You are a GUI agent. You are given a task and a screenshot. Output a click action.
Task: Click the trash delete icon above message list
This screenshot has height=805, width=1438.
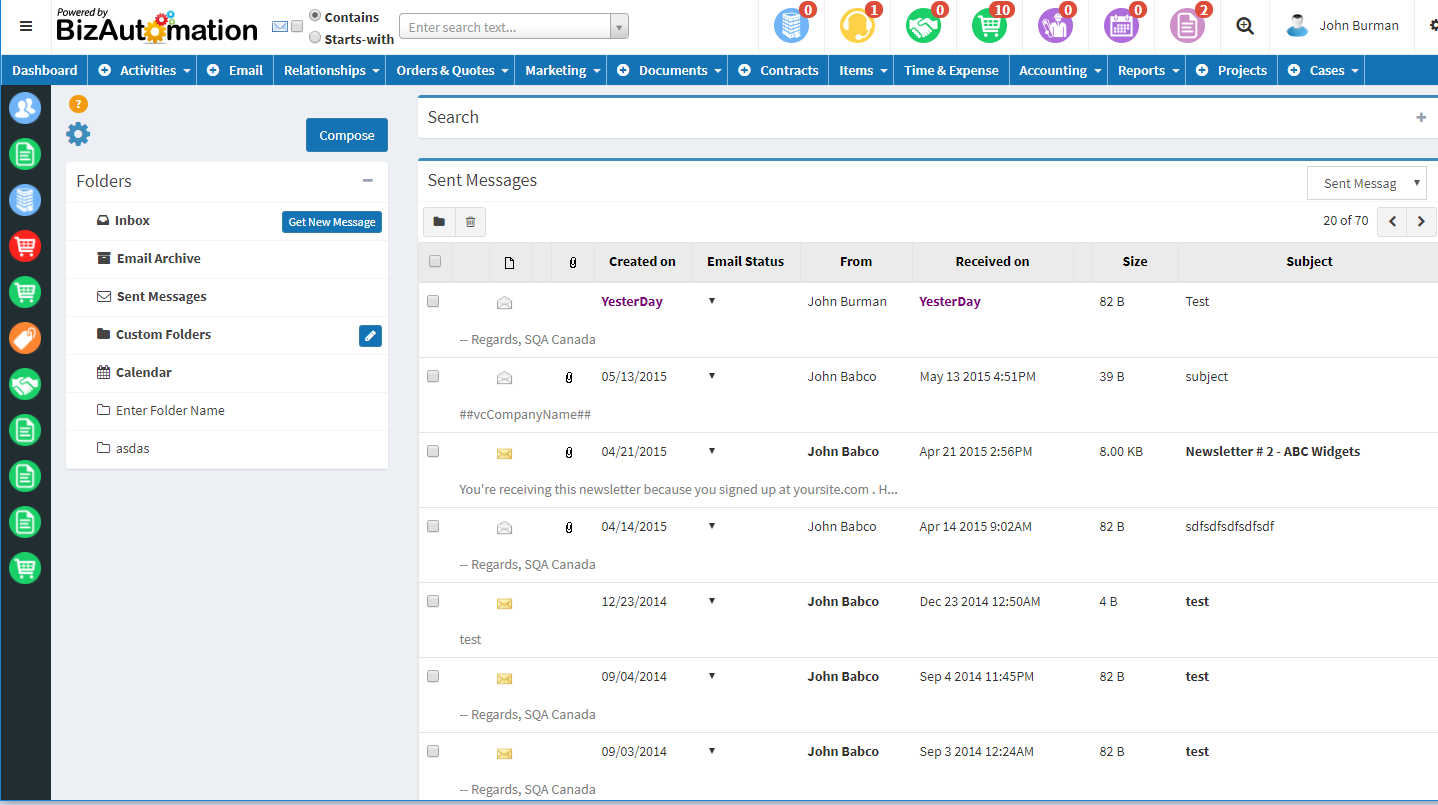(471, 222)
